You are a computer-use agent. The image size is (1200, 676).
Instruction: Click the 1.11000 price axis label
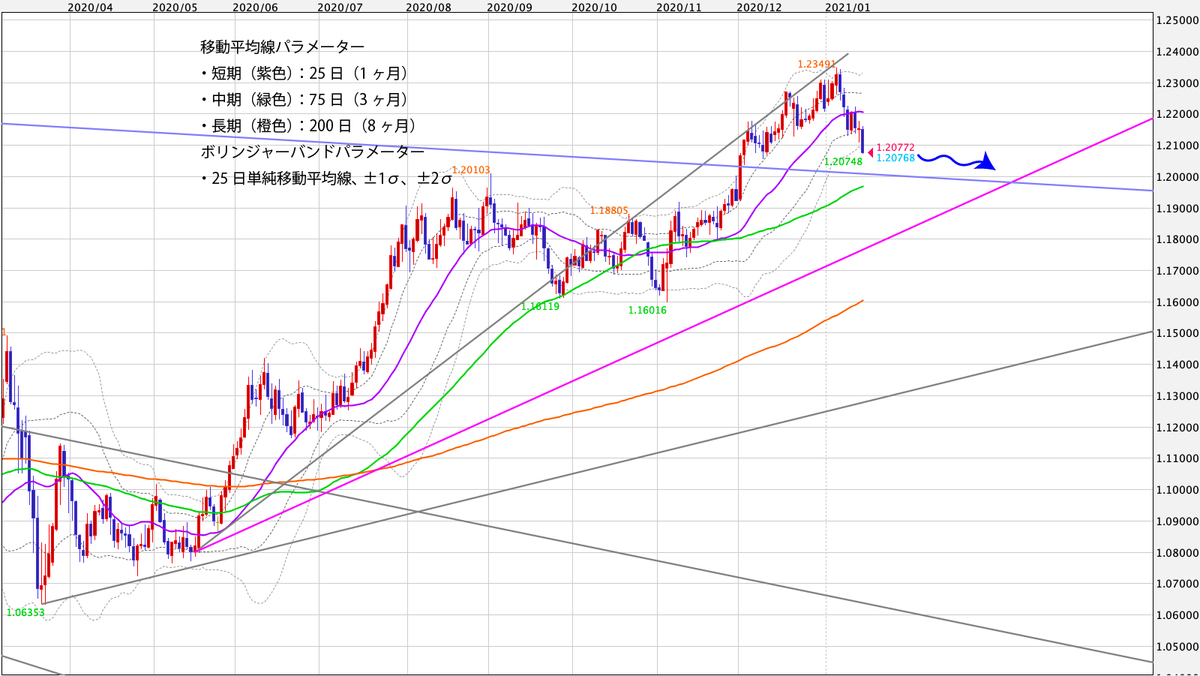pos(1176,458)
